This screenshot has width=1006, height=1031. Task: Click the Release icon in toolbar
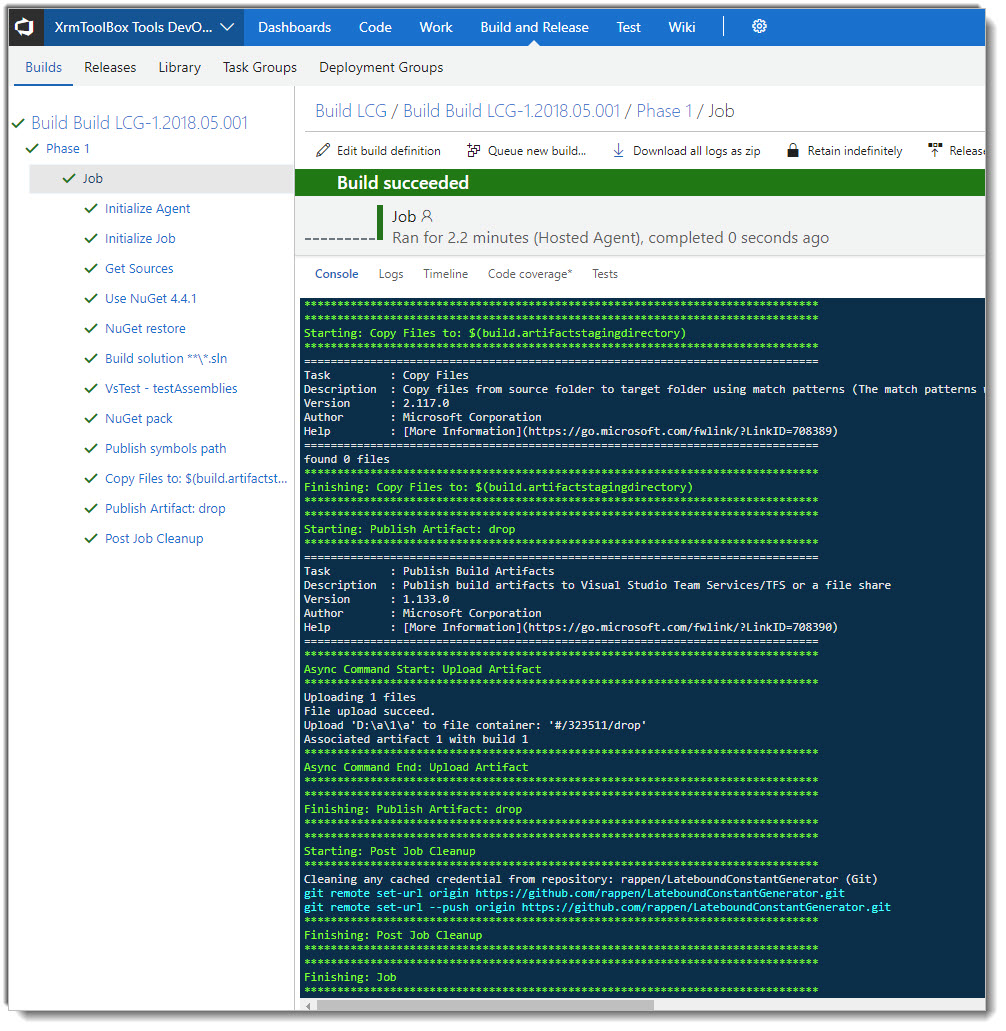(935, 151)
